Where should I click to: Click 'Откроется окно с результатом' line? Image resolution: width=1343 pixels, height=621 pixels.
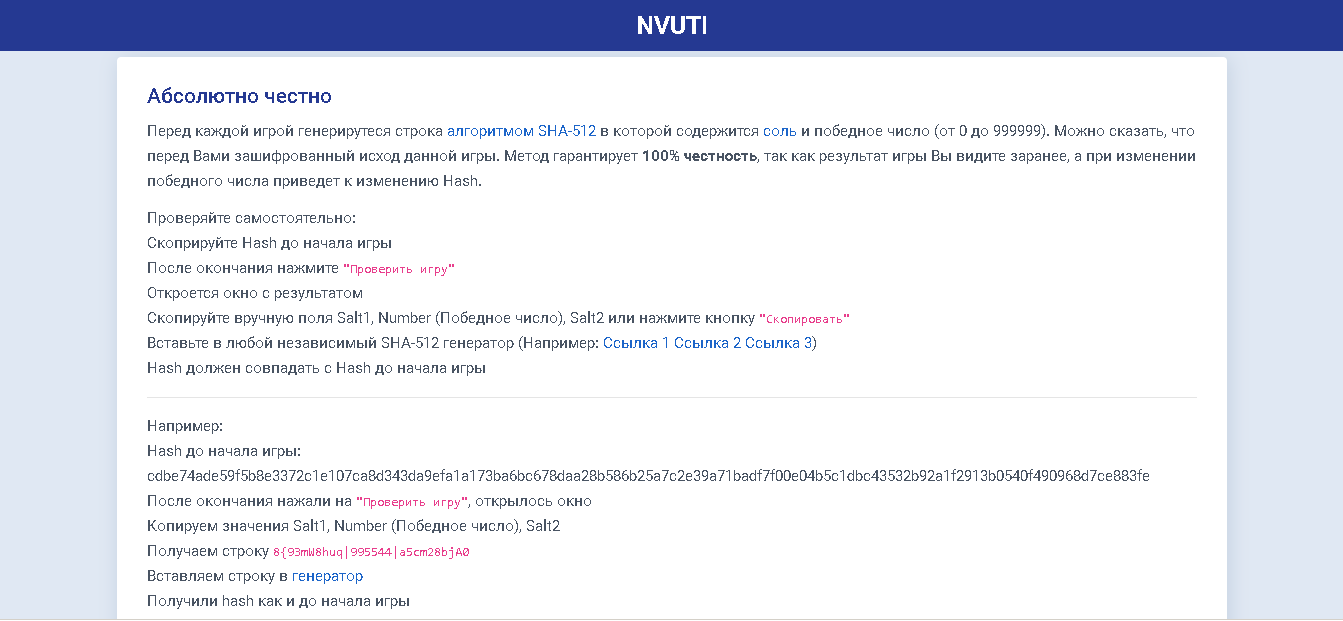pos(255,293)
